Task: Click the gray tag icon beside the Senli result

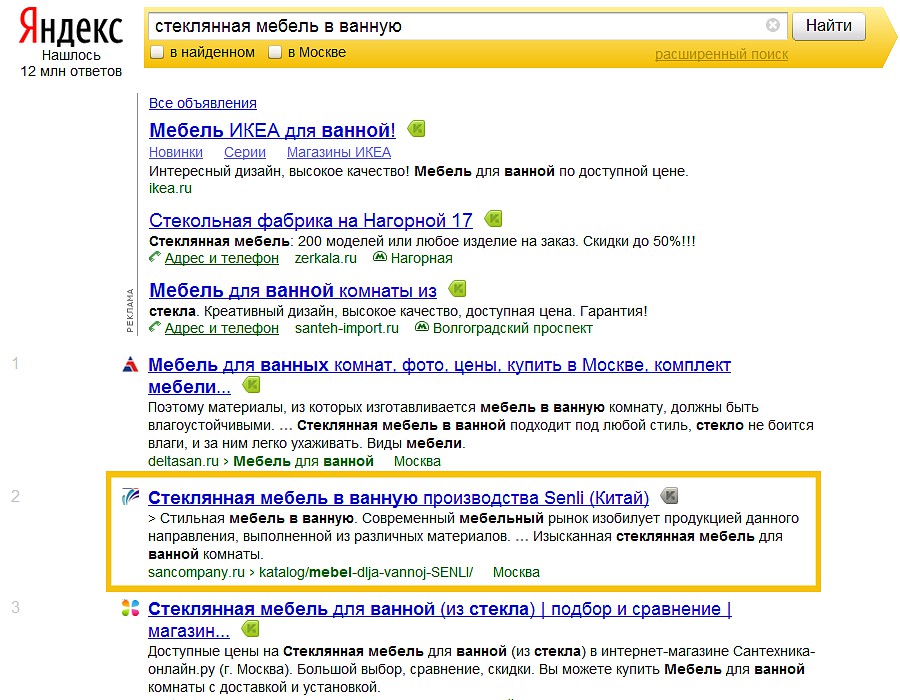Action: coord(669,495)
